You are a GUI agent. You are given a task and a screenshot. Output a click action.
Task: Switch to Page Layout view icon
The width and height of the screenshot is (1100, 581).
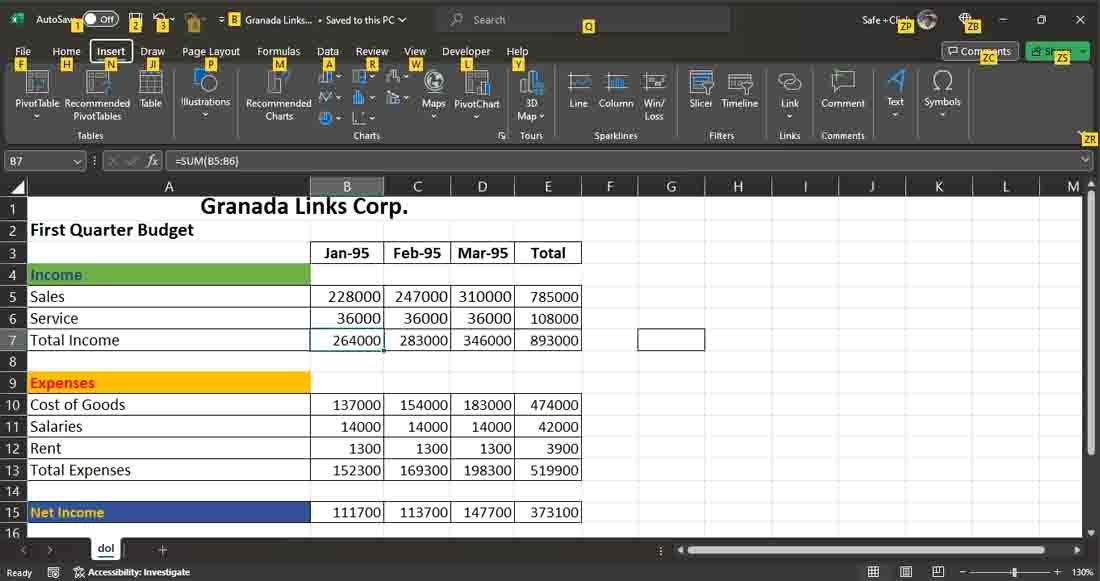[906, 572]
